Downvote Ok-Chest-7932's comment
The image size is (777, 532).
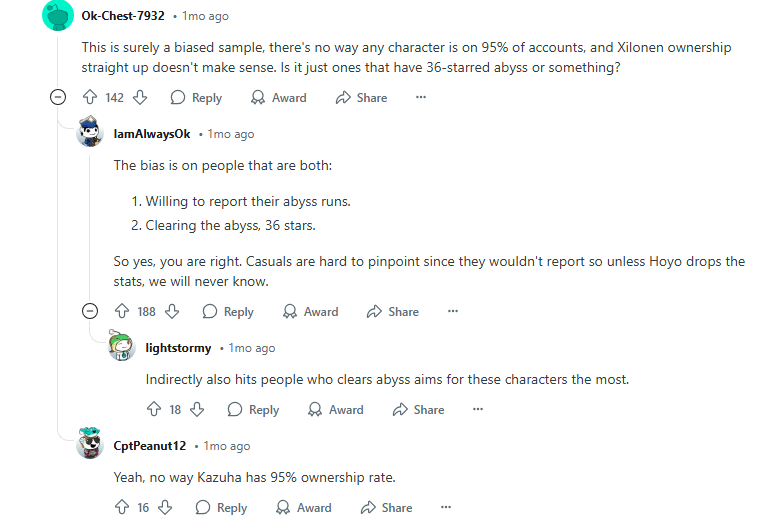(x=141, y=98)
